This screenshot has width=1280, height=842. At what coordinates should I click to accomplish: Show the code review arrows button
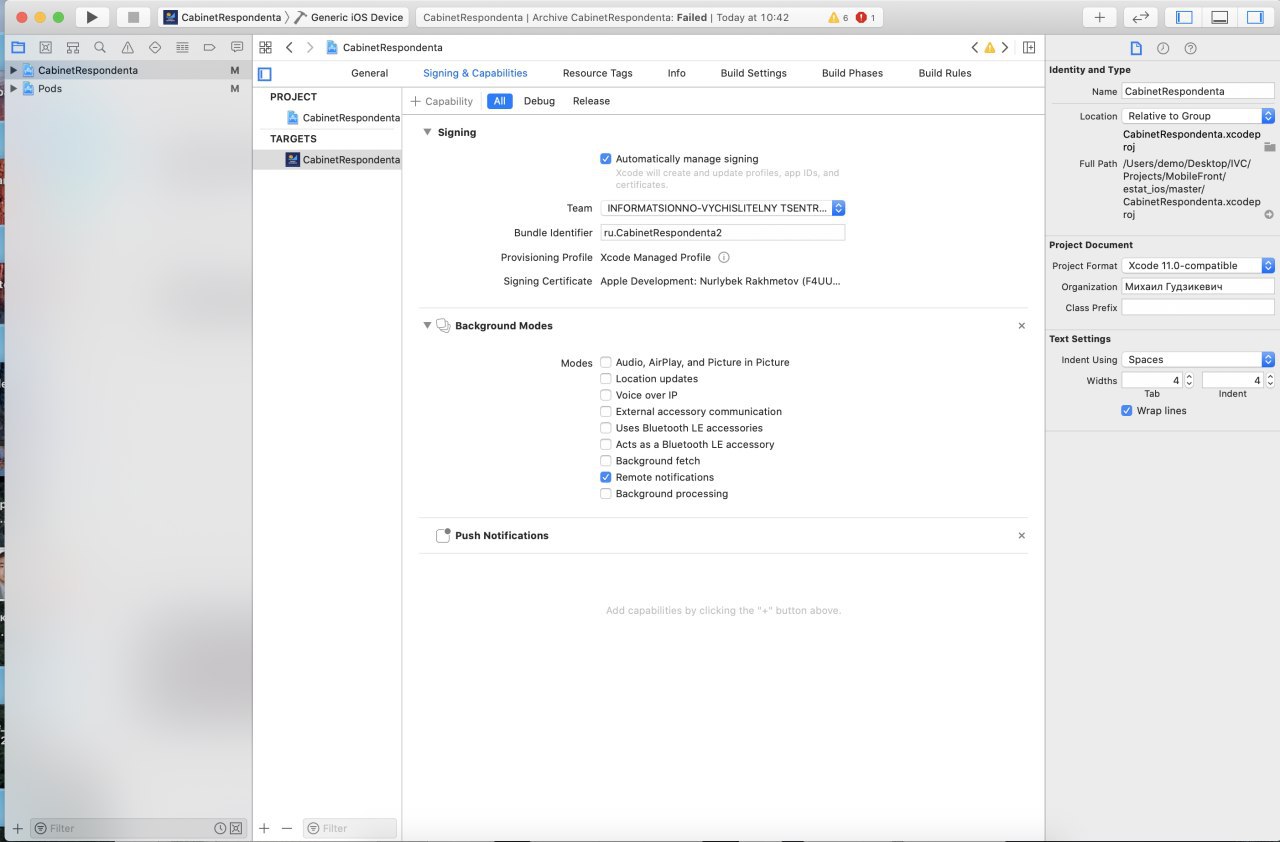[x=1139, y=17]
